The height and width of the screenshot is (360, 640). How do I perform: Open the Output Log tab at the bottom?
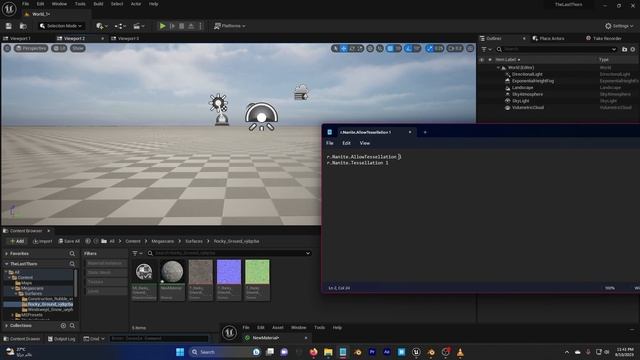tap(61, 339)
